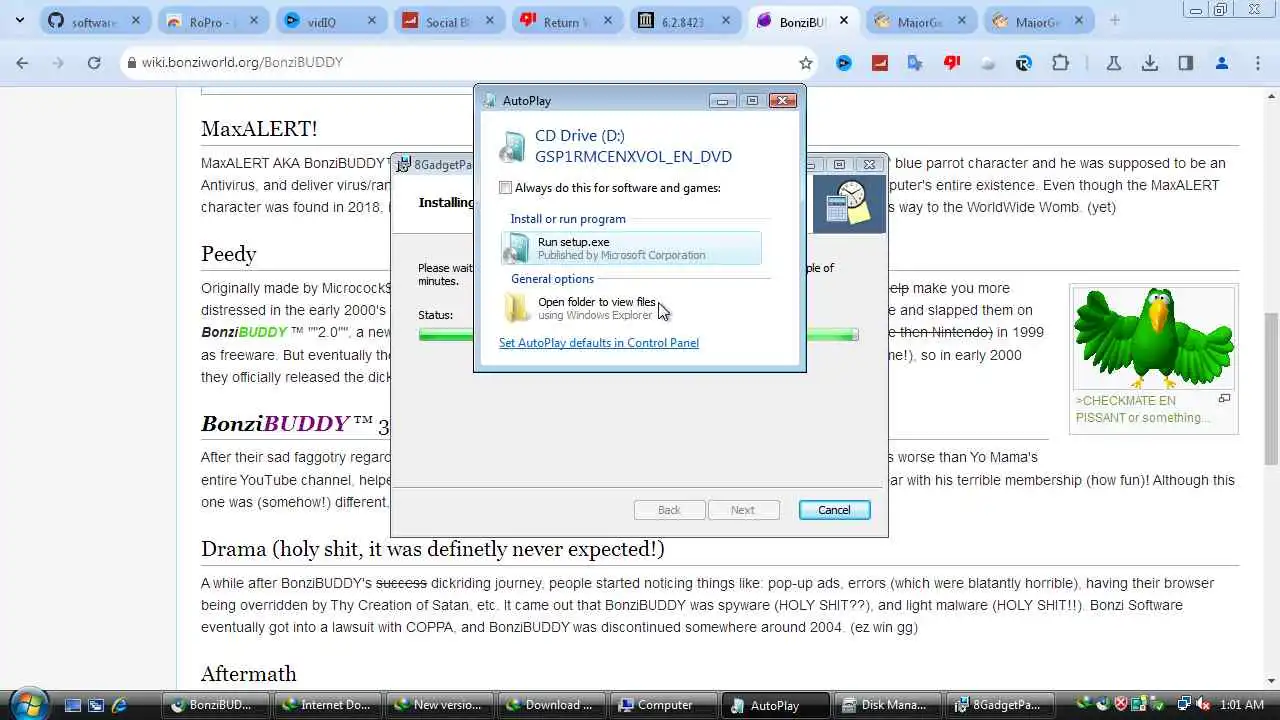Screen dimensions: 1280x720
Task: Expand Chrome tab search dropdown
Action: [19, 21]
